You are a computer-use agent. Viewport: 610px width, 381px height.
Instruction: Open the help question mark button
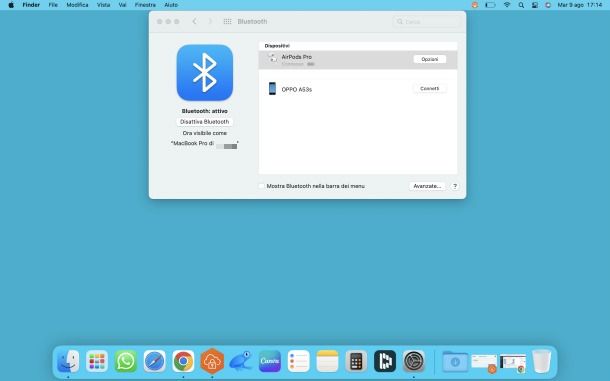point(455,186)
